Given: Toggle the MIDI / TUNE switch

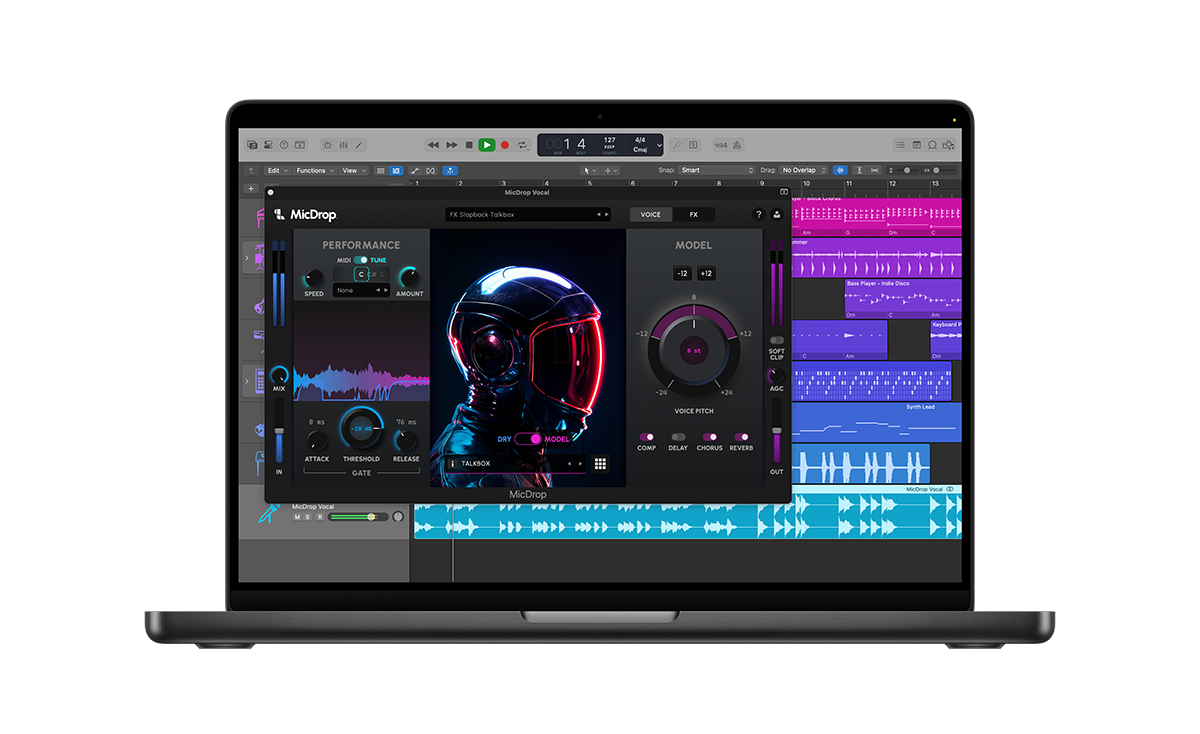Looking at the screenshot, I should [360, 260].
